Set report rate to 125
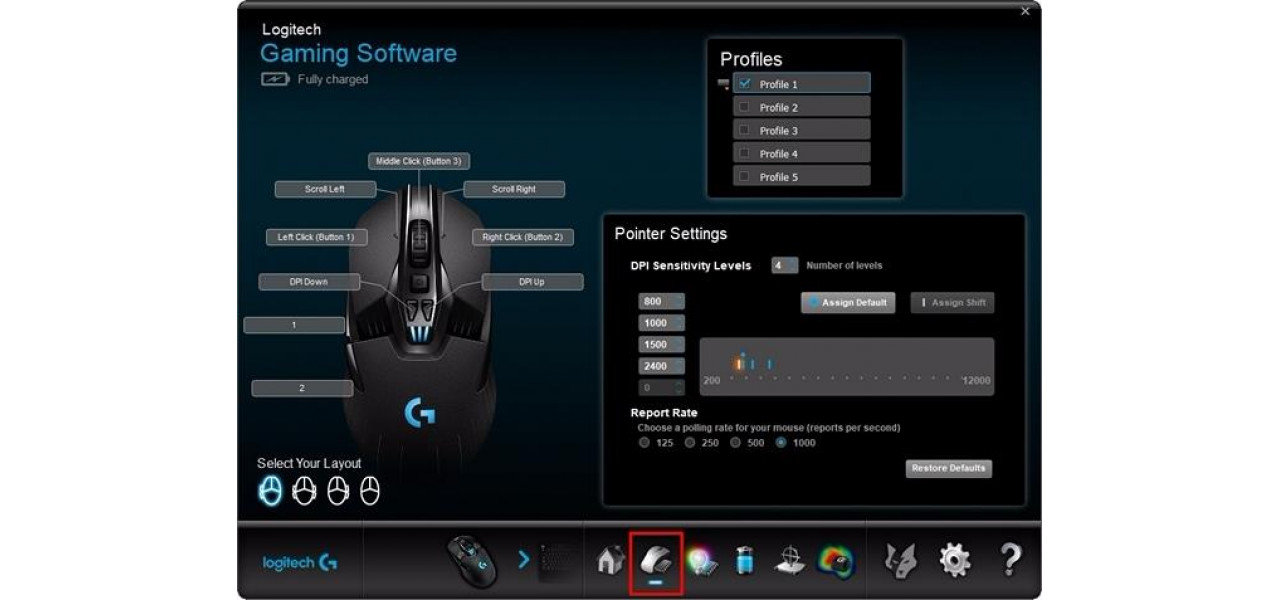 click(x=644, y=443)
